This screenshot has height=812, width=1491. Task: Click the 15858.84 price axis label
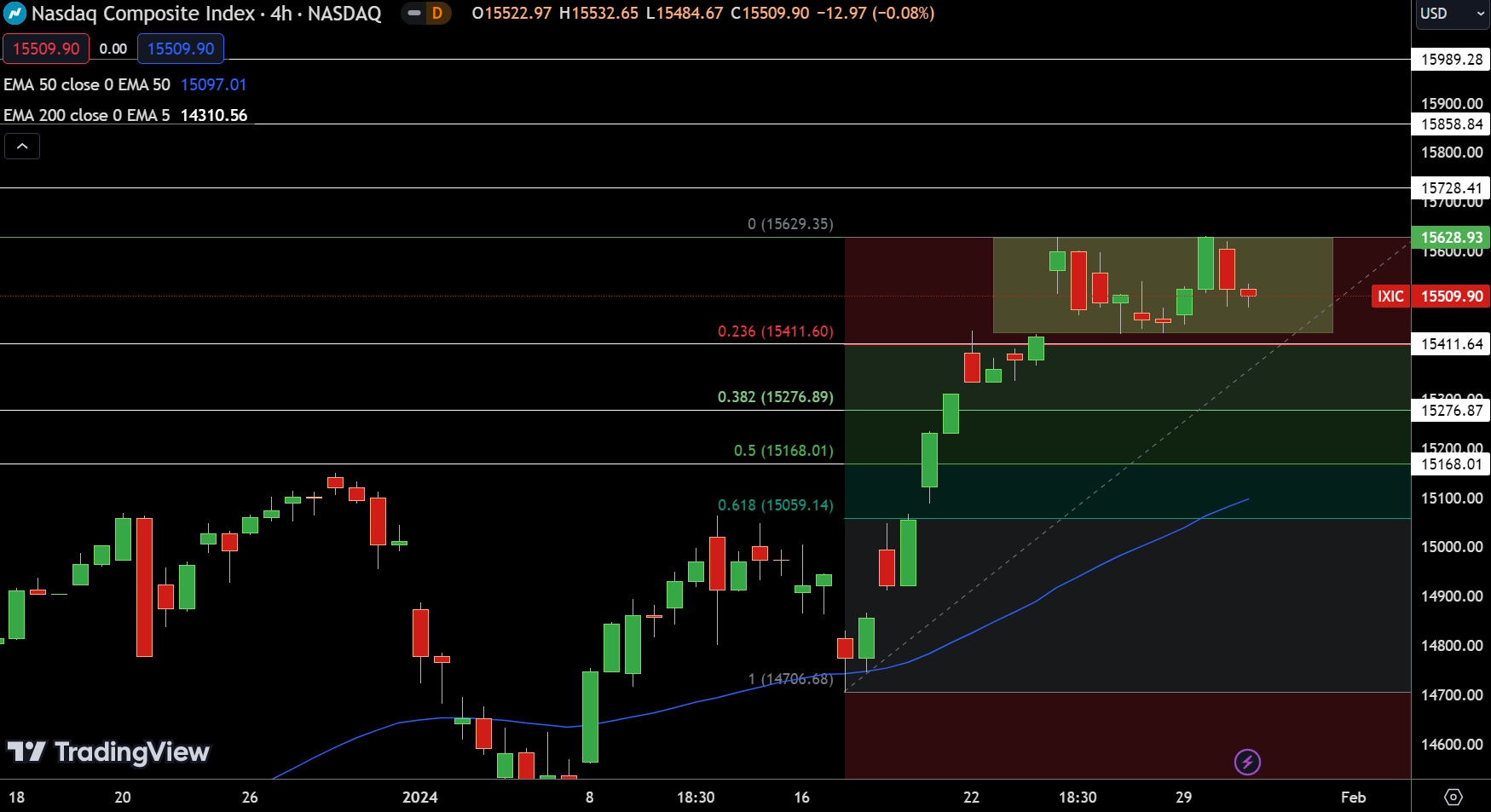click(1452, 124)
